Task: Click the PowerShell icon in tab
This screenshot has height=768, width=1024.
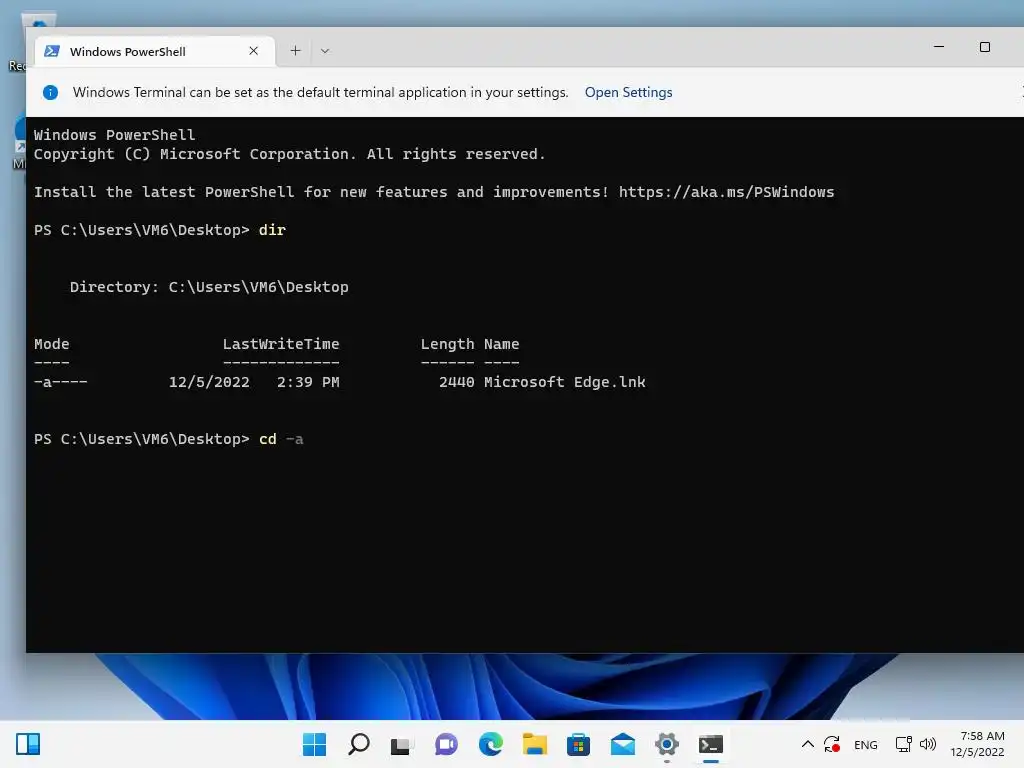Action: pyautogui.click(x=52, y=51)
